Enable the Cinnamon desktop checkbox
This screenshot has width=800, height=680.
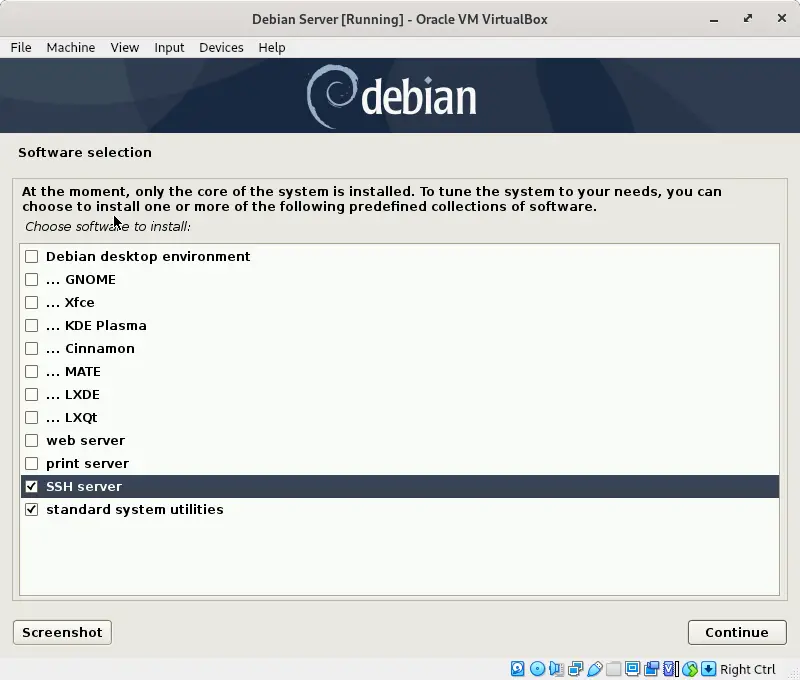32,348
